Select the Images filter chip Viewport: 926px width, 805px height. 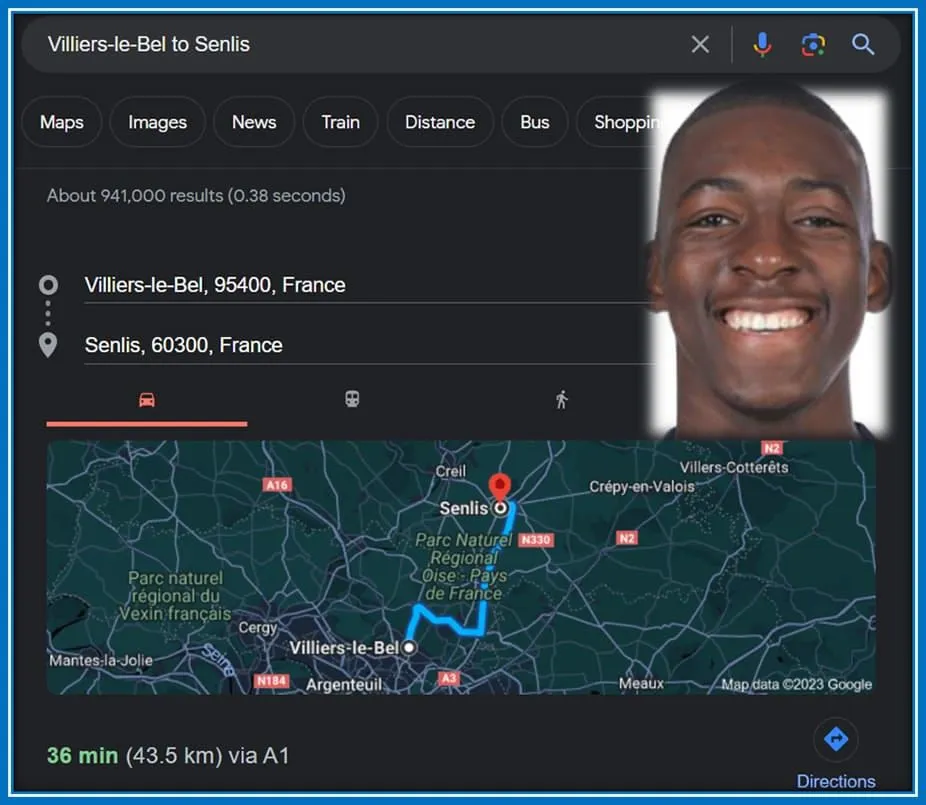pyautogui.click(x=158, y=122)
